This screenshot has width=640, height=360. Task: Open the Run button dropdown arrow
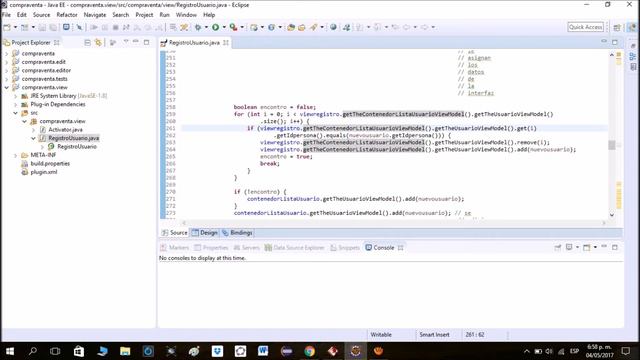[x=224, y=27]
